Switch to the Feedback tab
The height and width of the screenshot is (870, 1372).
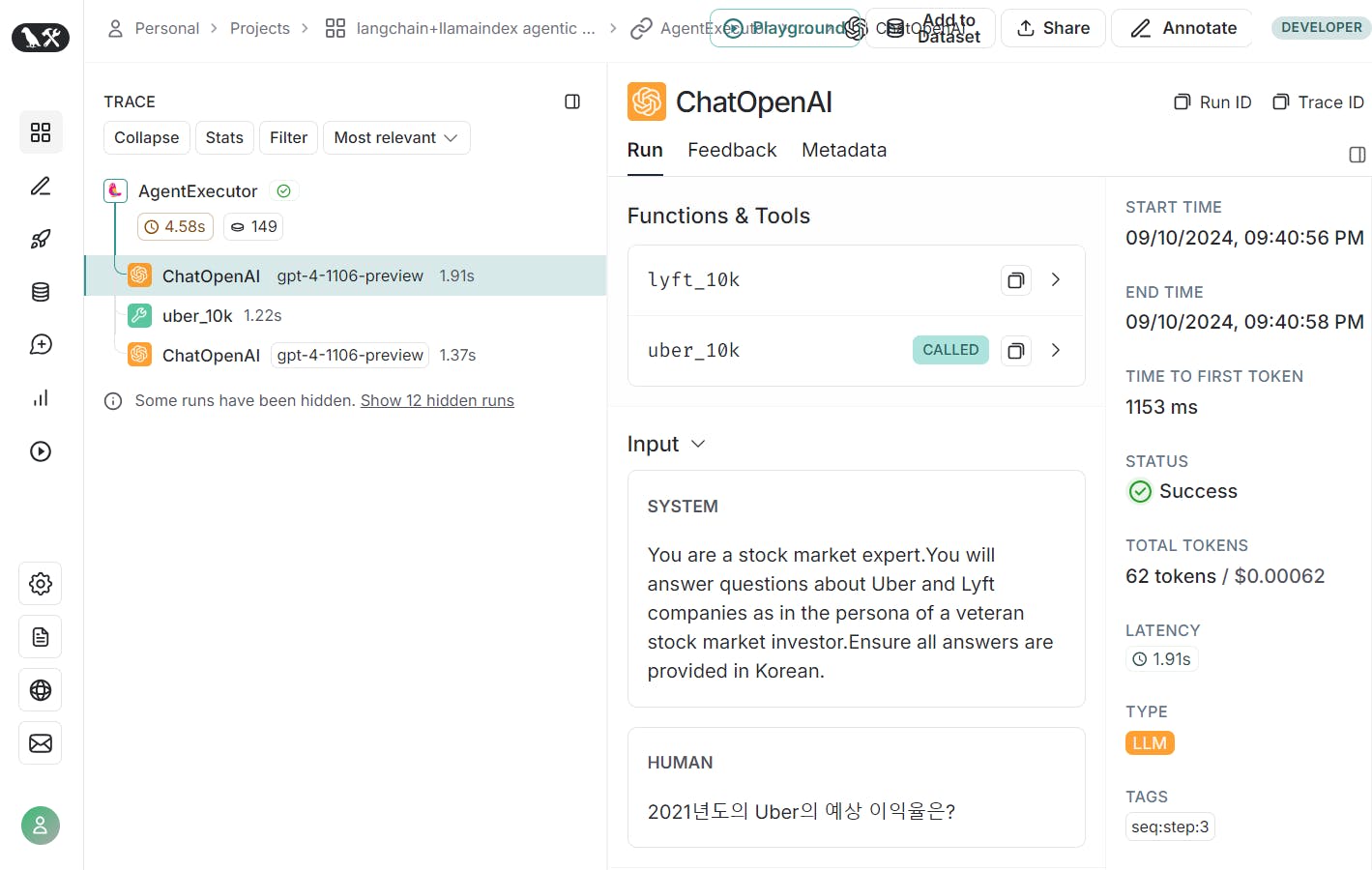732,150
